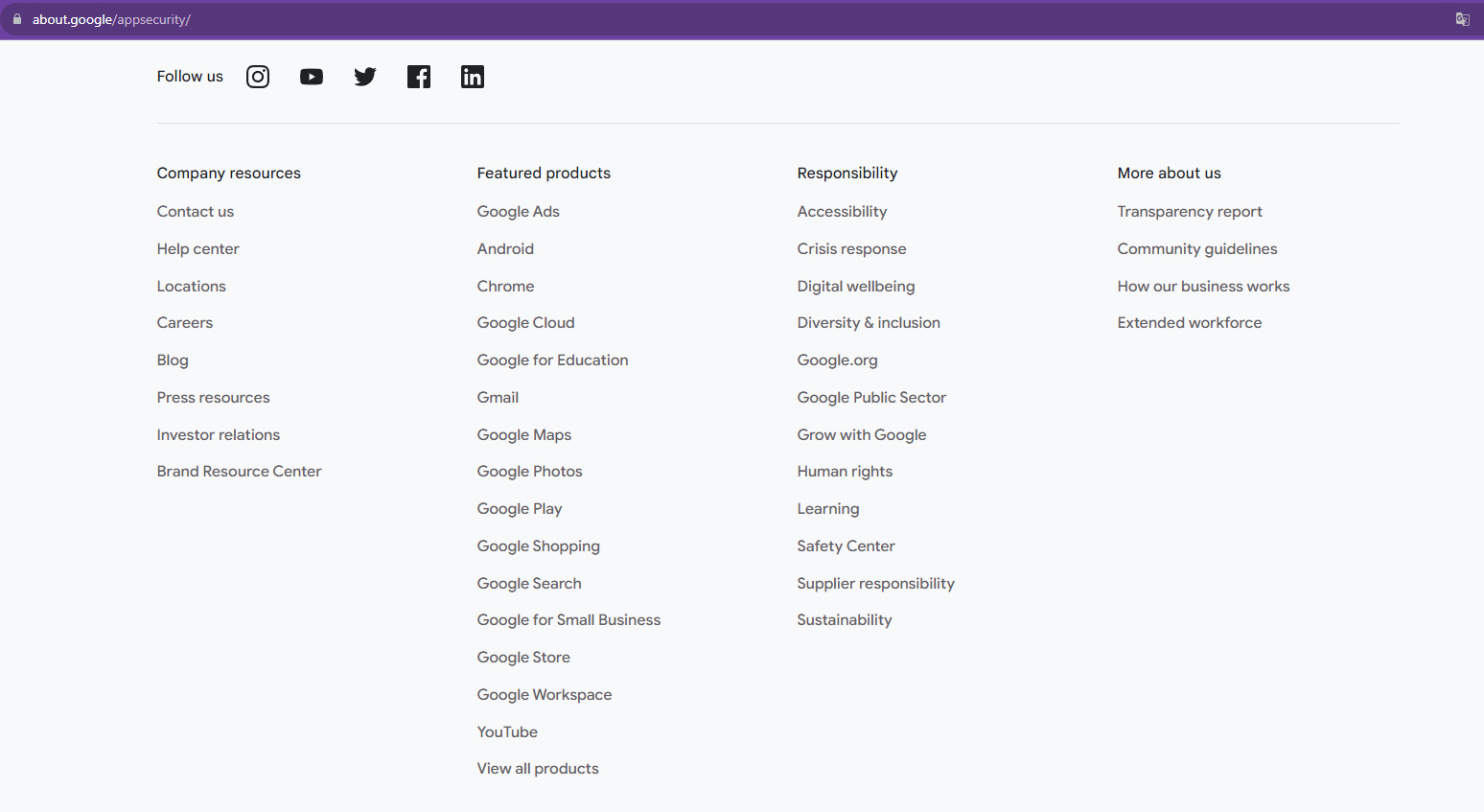The height and width of the screenshot is (812, 1484).
Task: Click the Company resources heading
Action: (229, 174)
